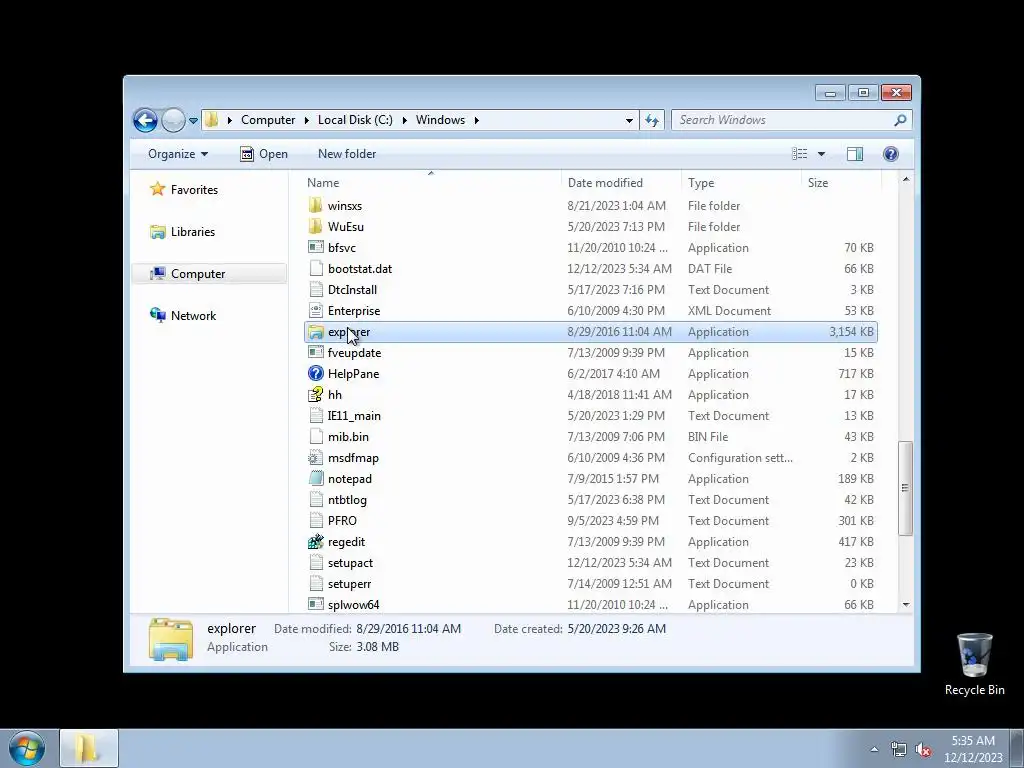Expand the arrow before Computer in breadcrumb
The image size is (1024, 768).
point(230,120)
